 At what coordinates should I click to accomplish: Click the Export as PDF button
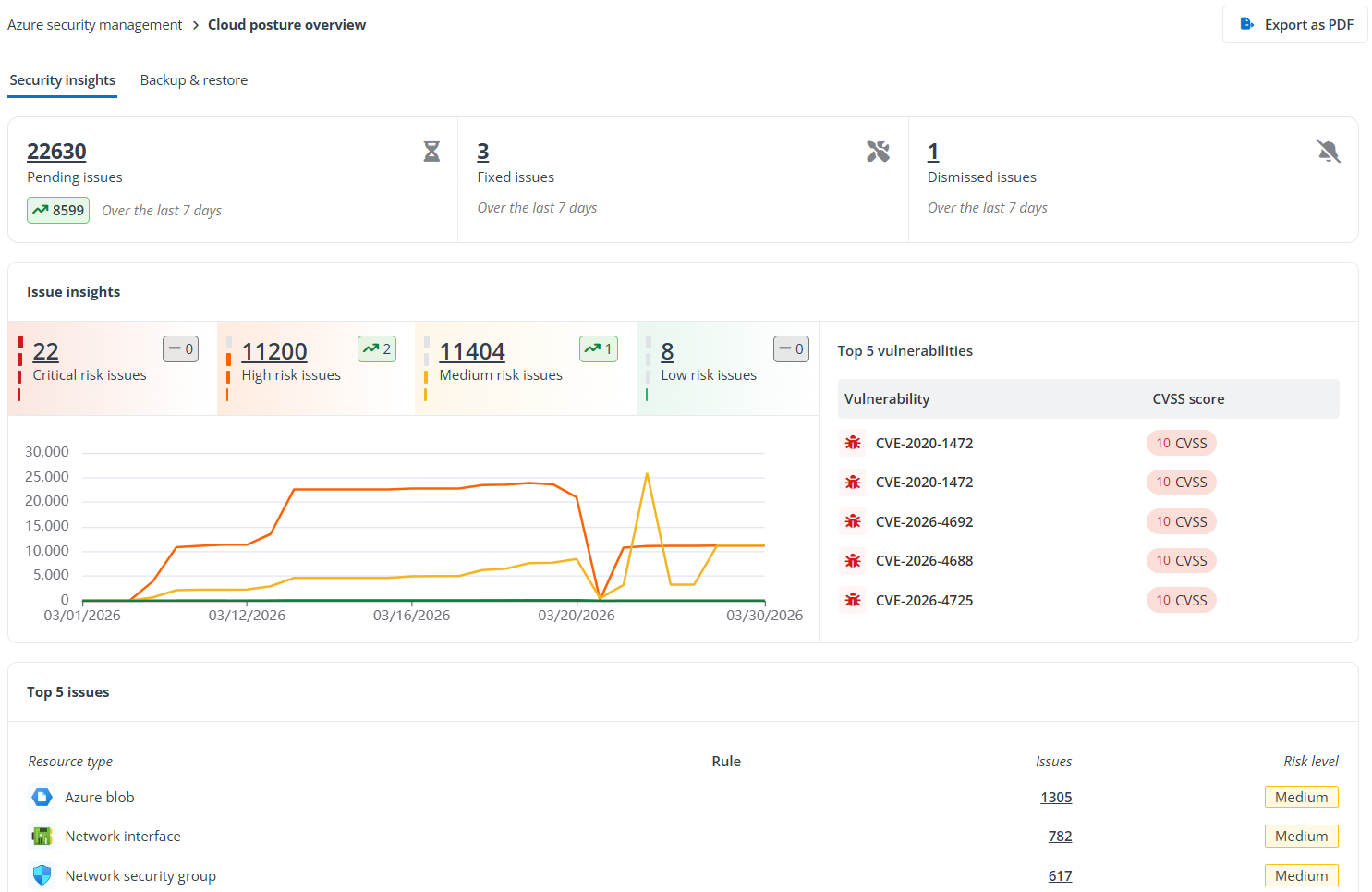(x=1295, y=25)
